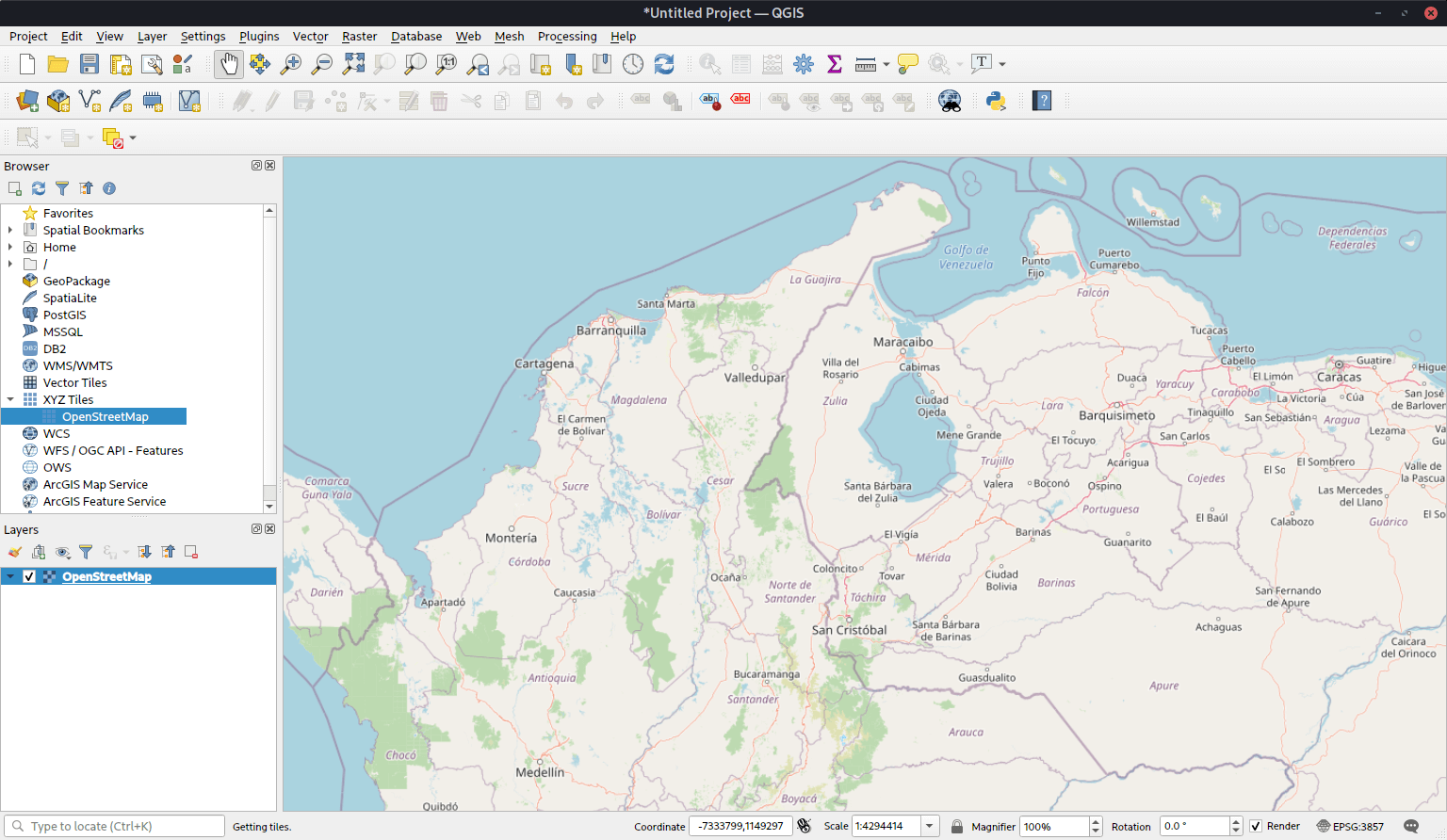The width and height of the screenshot is (1447, 840).
Task: Collapse the XYZ Tiles node
Action: tap(10, 399)
